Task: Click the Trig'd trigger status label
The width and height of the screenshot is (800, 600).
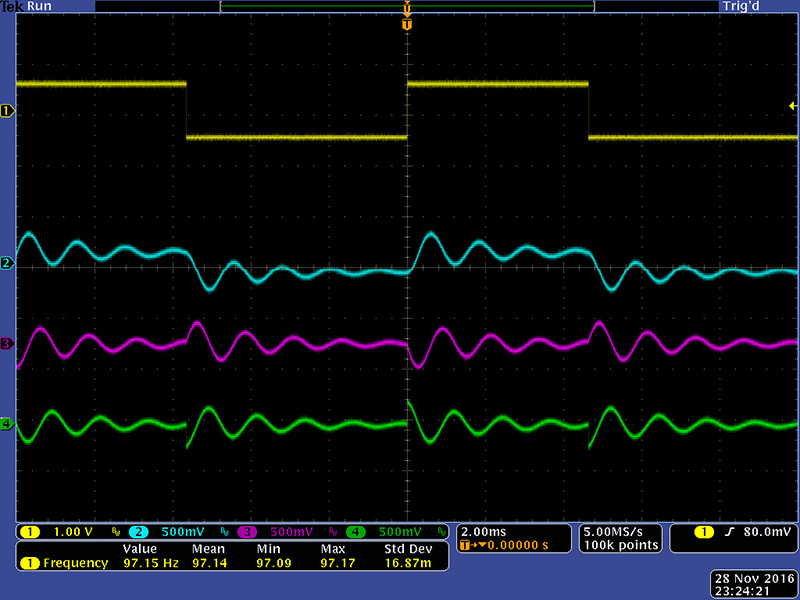Action: tap(741, 6)
